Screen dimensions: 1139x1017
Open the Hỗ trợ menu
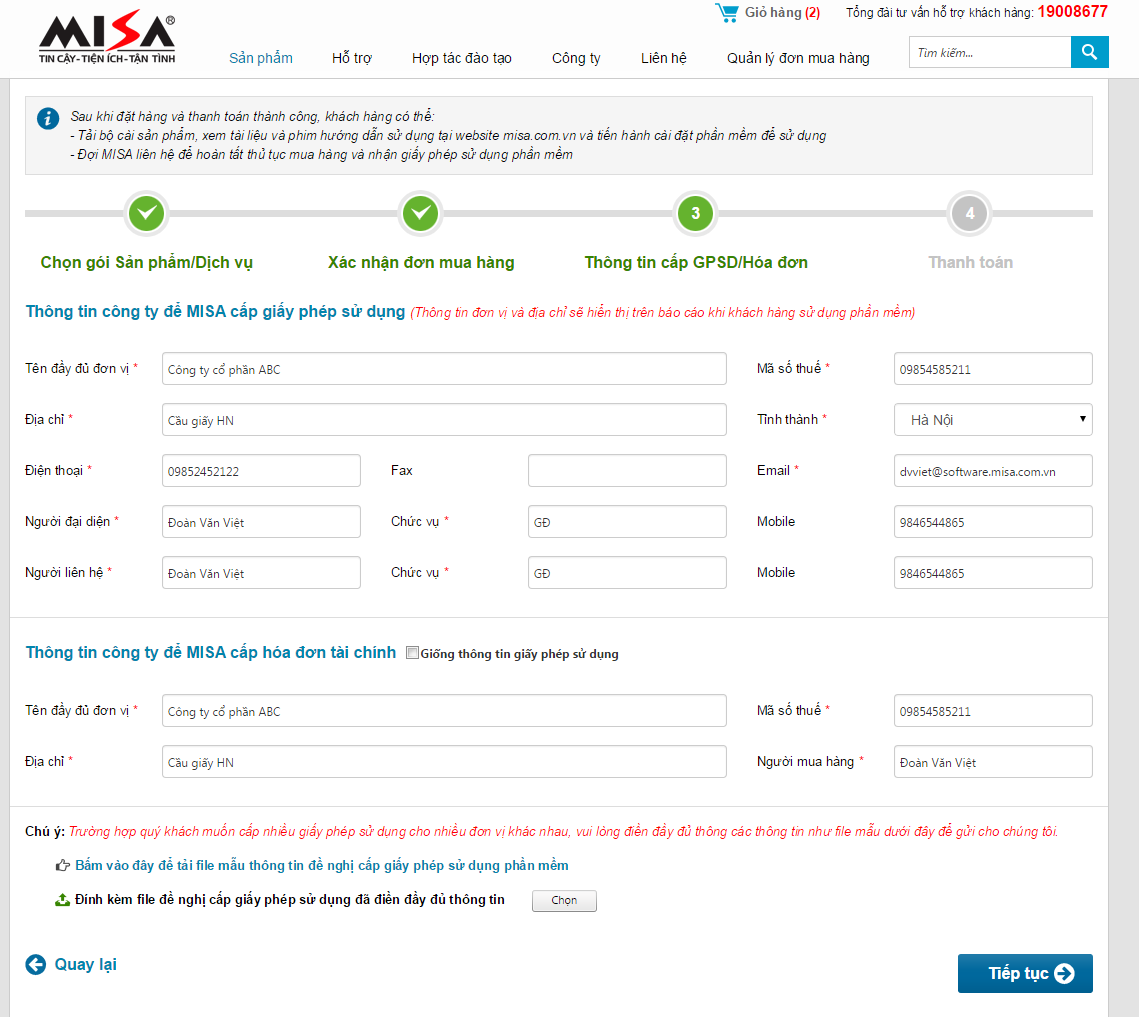(352, 58)
